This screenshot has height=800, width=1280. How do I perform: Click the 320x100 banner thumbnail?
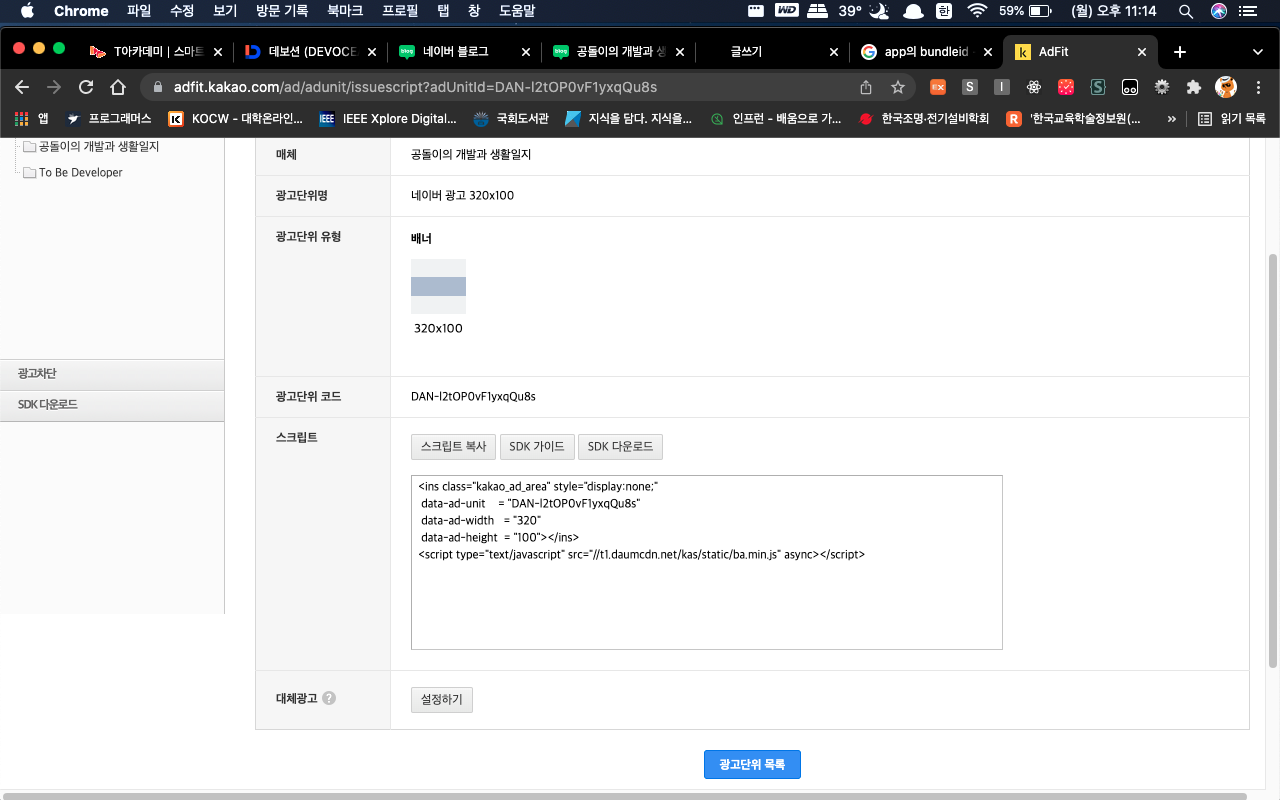438,286
